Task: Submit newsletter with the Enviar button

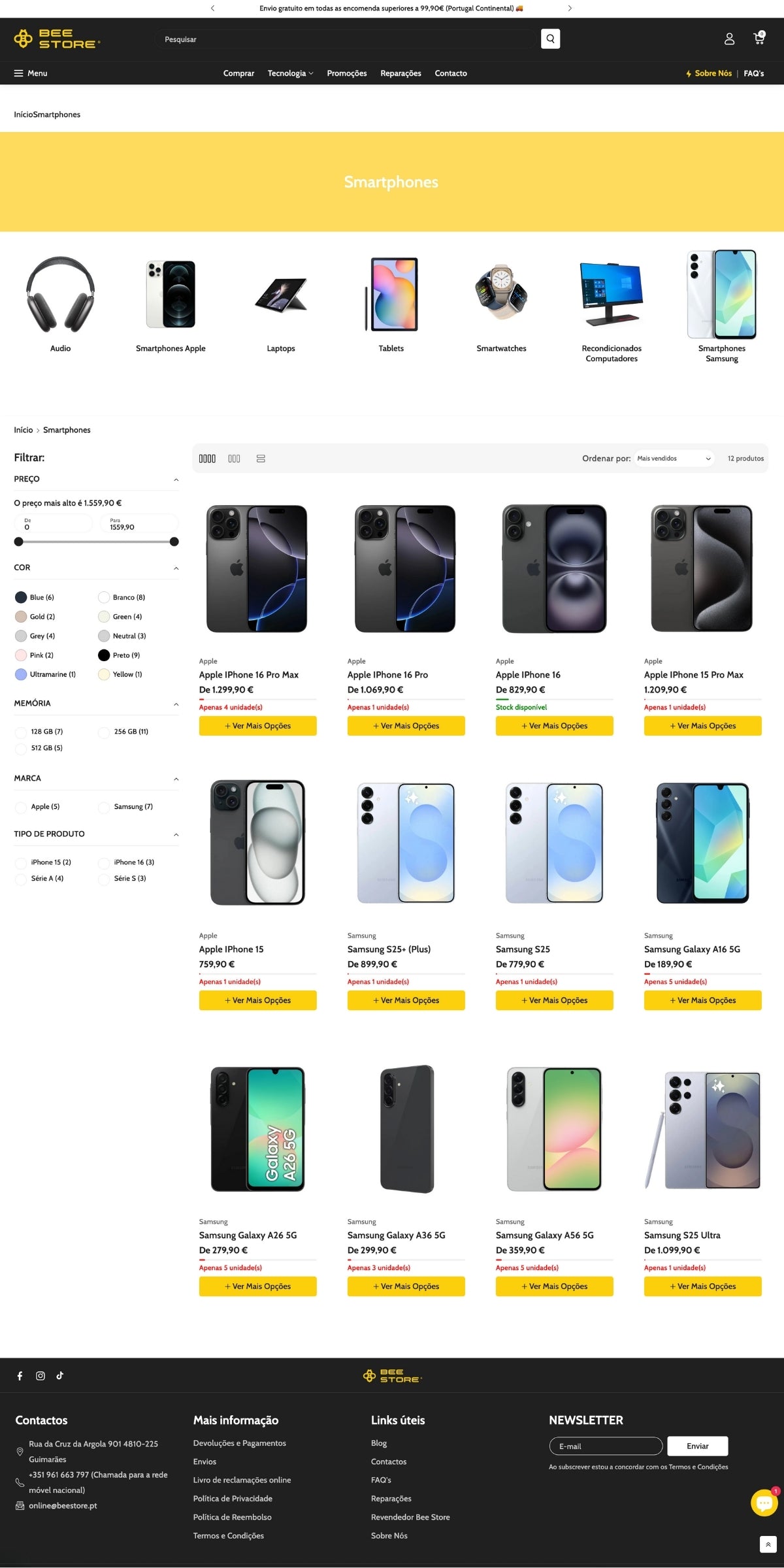Action: coord(697,1446)
